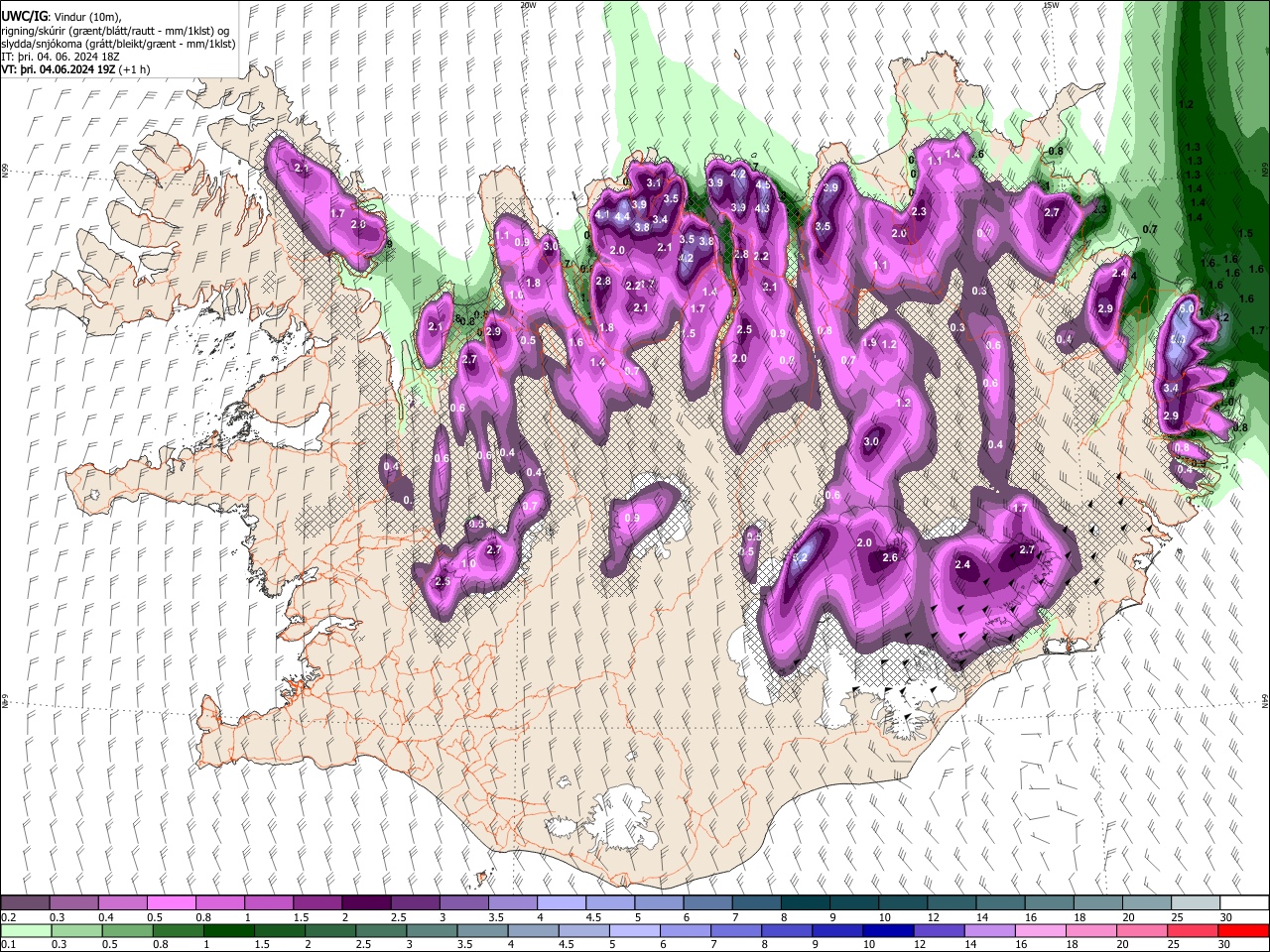Click the '5.0' snowfall value on east coast

(x=1187, y=309)
